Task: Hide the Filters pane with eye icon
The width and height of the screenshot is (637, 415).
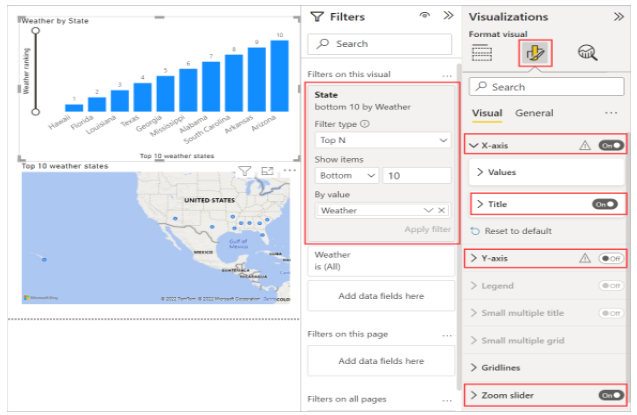Action: [x=424, y=16]
